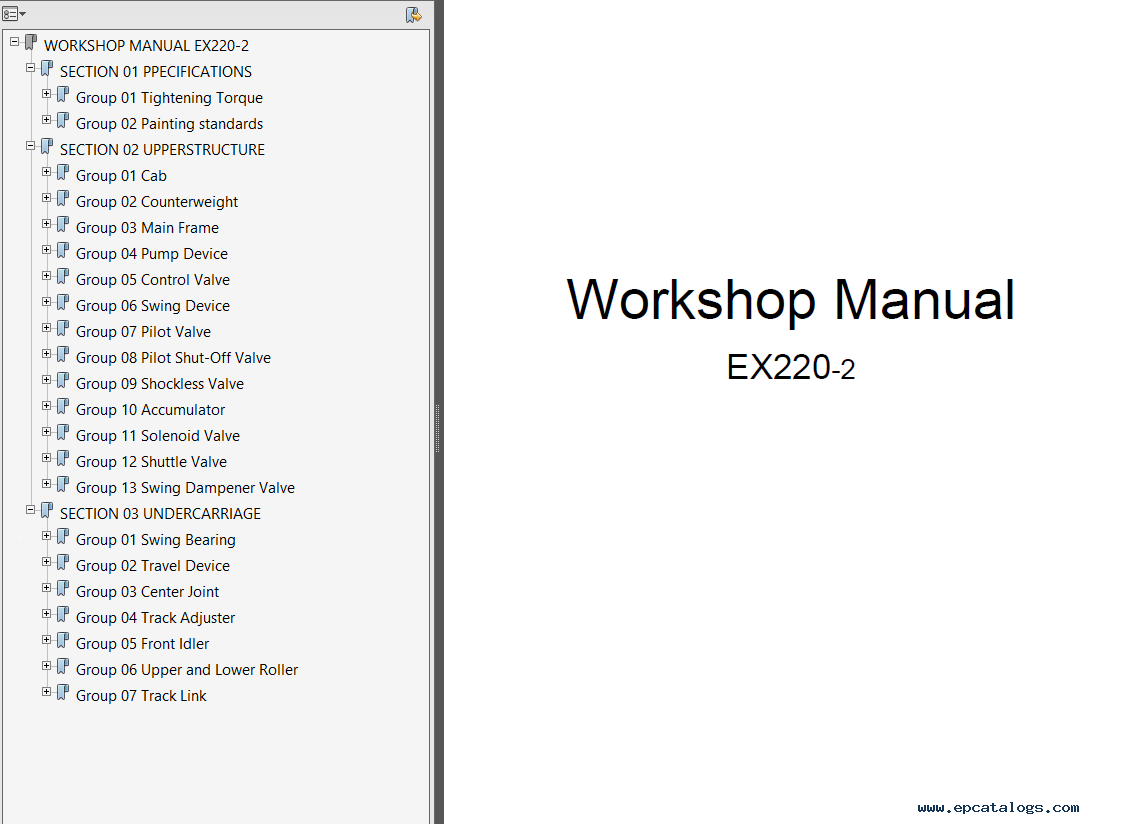This screenshot has height=824, width=1130.
Task: Select Group 07 Pilot Valve bookmark
Action: 143,332
